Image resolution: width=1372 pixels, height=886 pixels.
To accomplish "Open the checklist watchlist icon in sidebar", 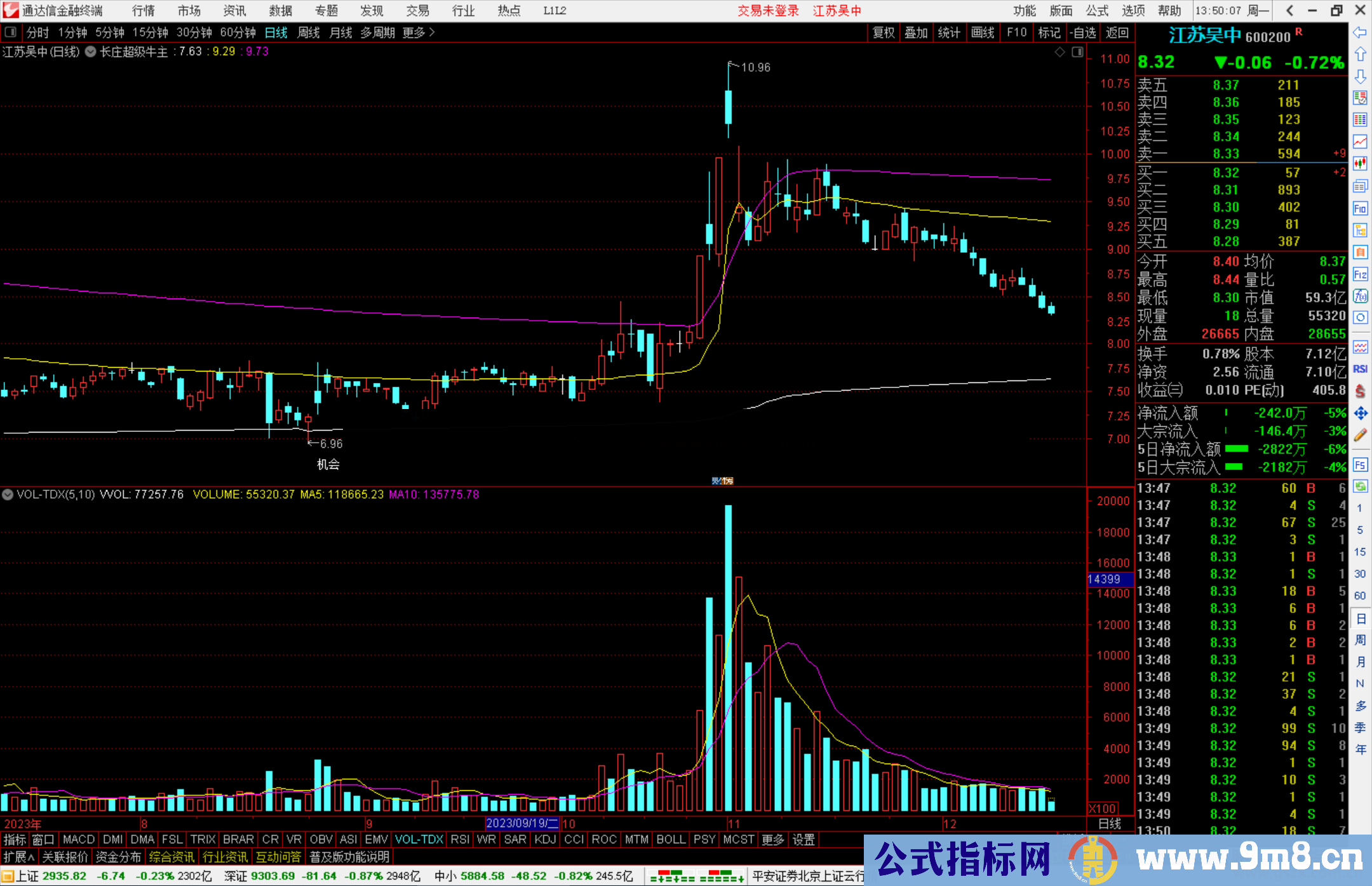I will click(1360, 98).
